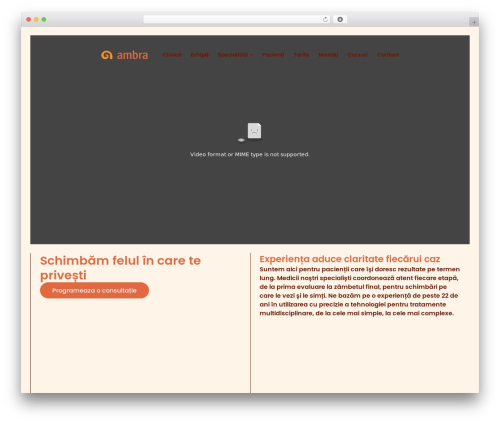
Task: Open the Noutăți page
Action: coord(328,55)
